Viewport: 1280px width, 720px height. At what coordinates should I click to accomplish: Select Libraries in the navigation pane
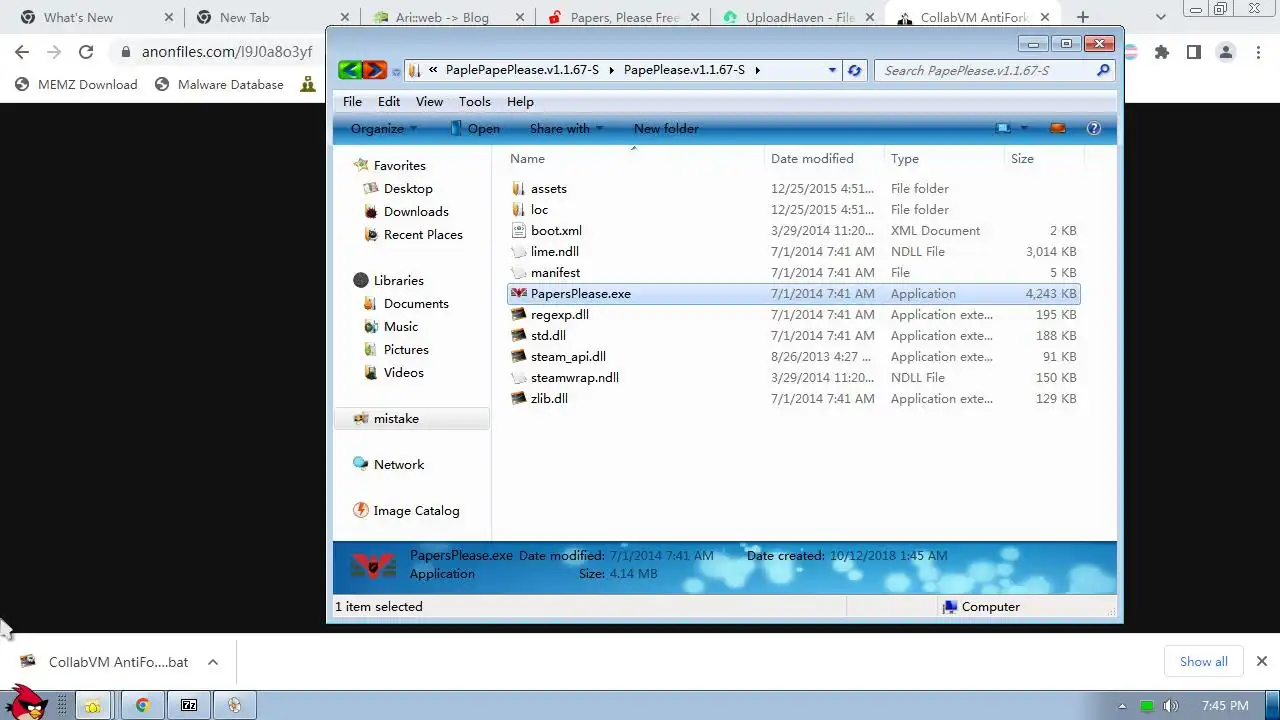click(398, 280)
